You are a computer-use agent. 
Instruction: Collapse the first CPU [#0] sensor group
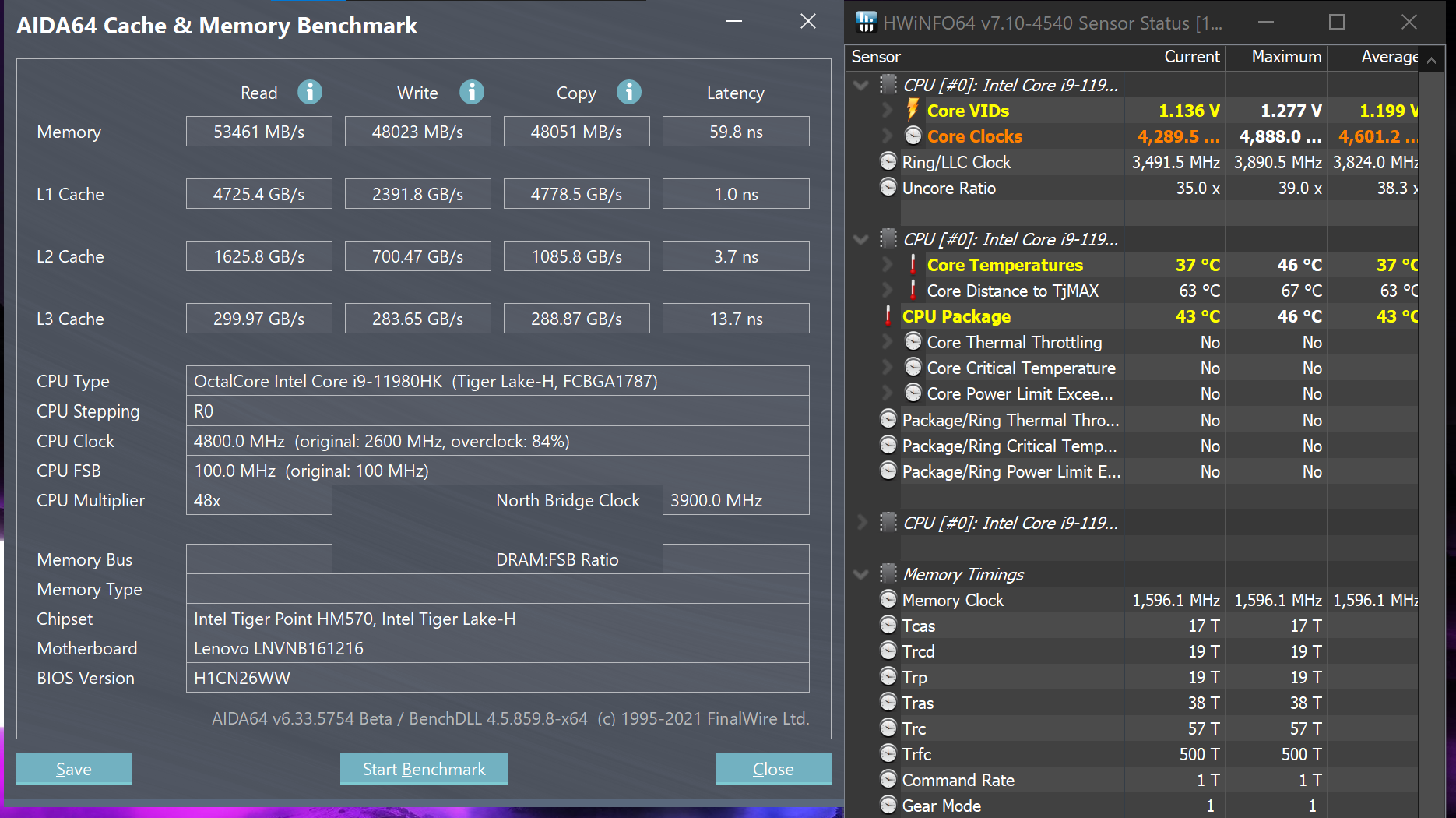861,85
